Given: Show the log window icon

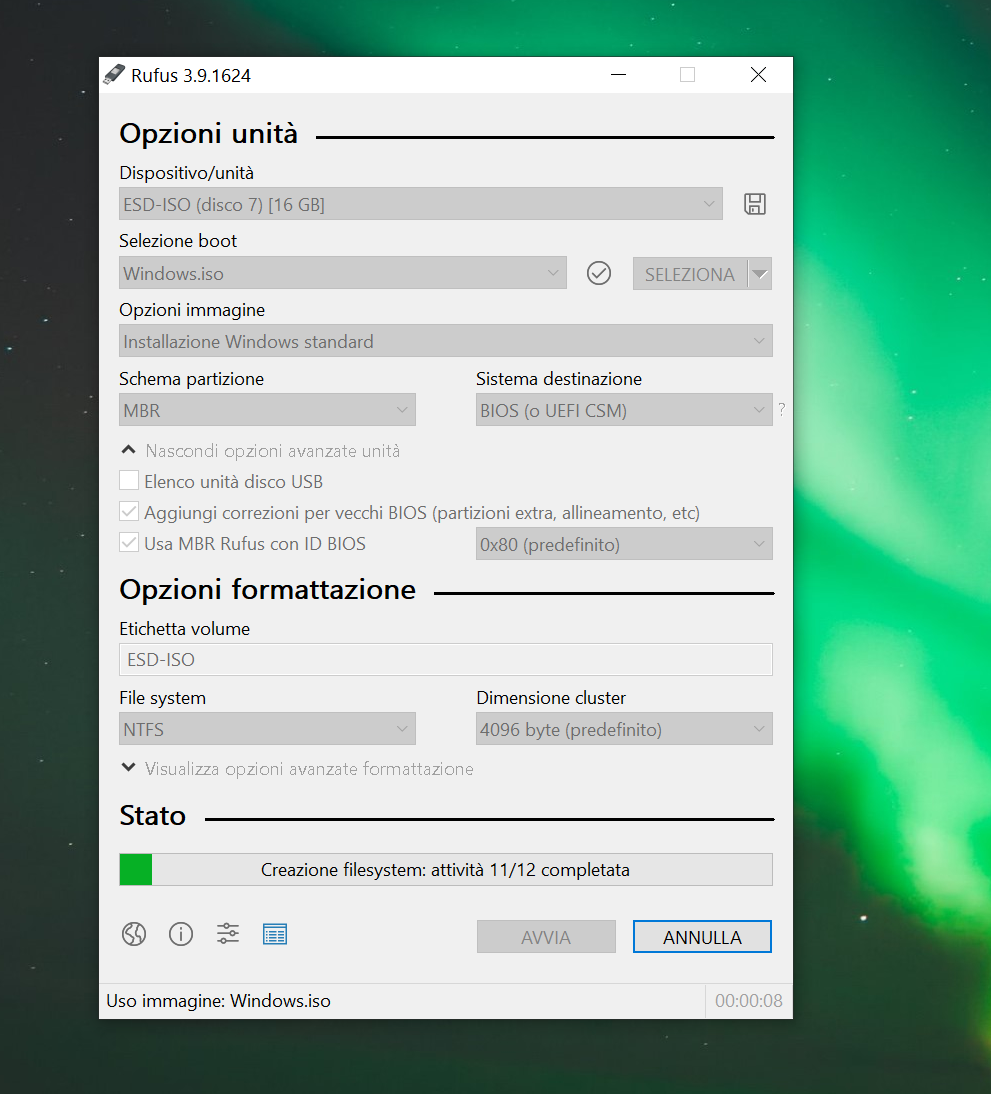Looking at the screenshot, I should (x=275, y=935).
